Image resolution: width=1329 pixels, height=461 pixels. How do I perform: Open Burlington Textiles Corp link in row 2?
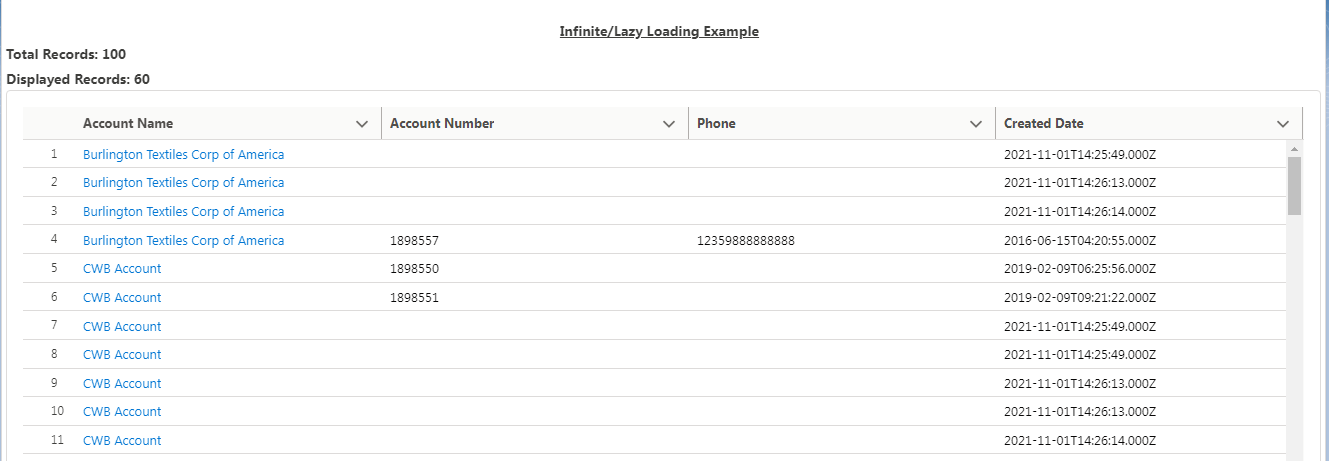click(183, 183)
